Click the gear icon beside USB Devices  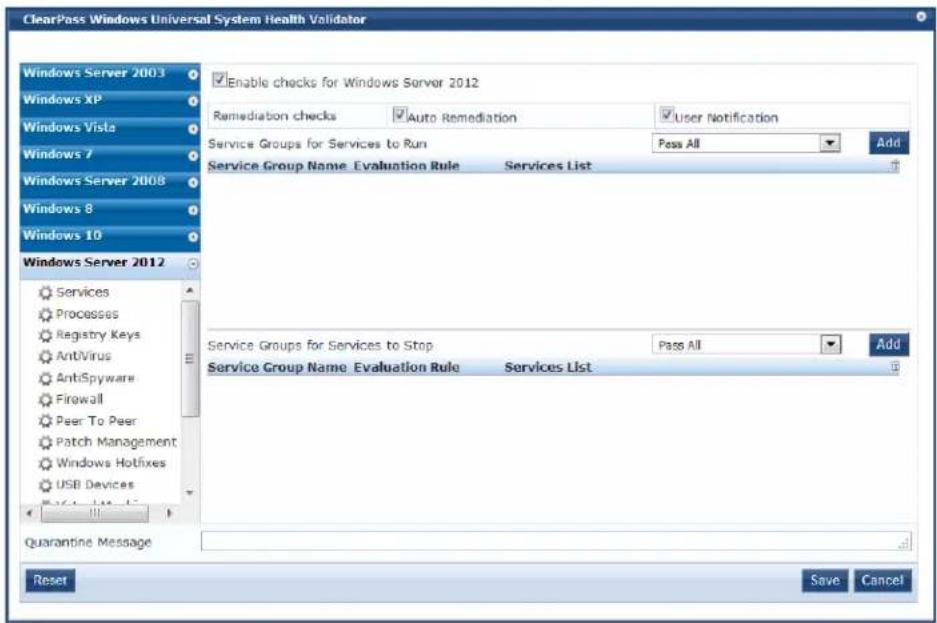[x=45, y=485]
